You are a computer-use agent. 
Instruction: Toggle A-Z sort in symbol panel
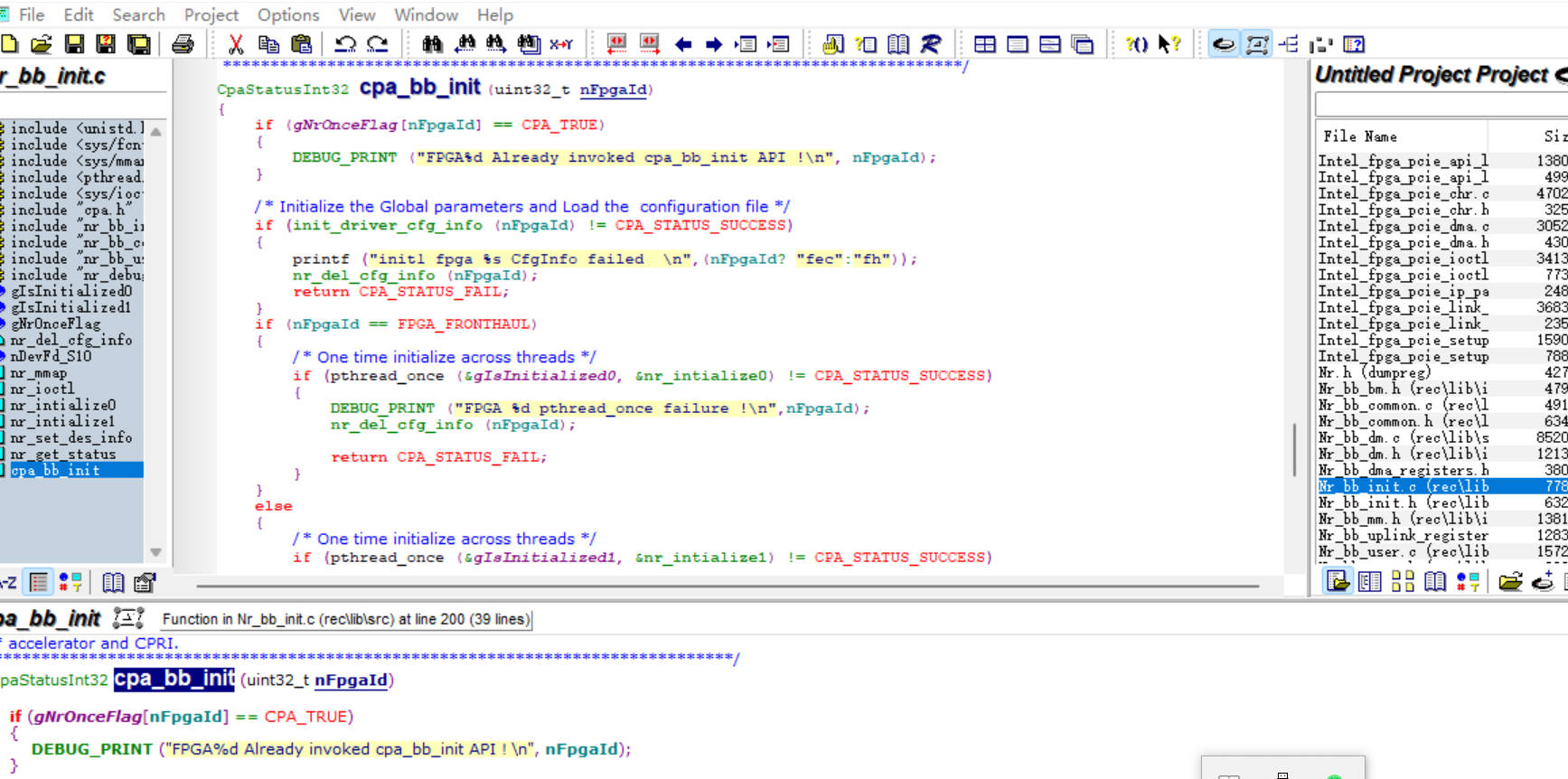7,582
